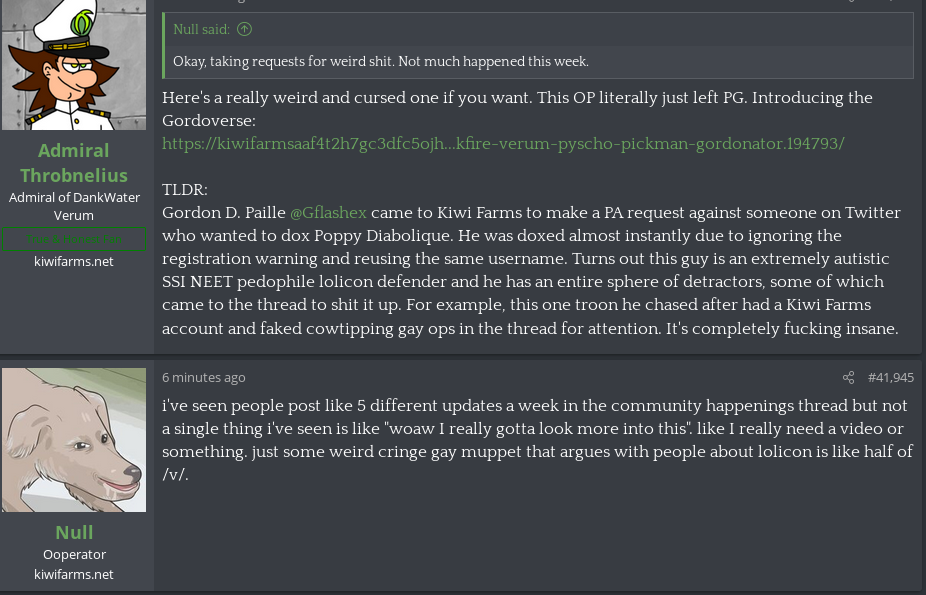Open Admiral Throbnelius's captain avatar
Screen dimensions: 926x595
74,65
